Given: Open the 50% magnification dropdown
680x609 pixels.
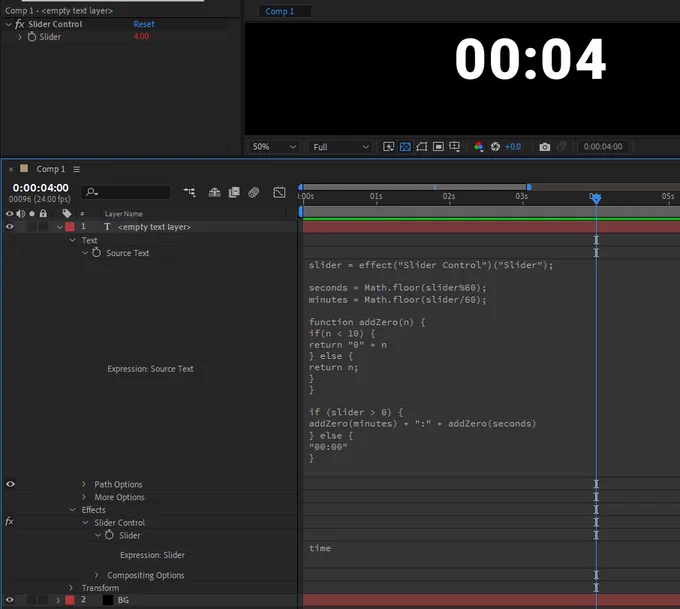Looking at the screenshot, I should [273, 147].
